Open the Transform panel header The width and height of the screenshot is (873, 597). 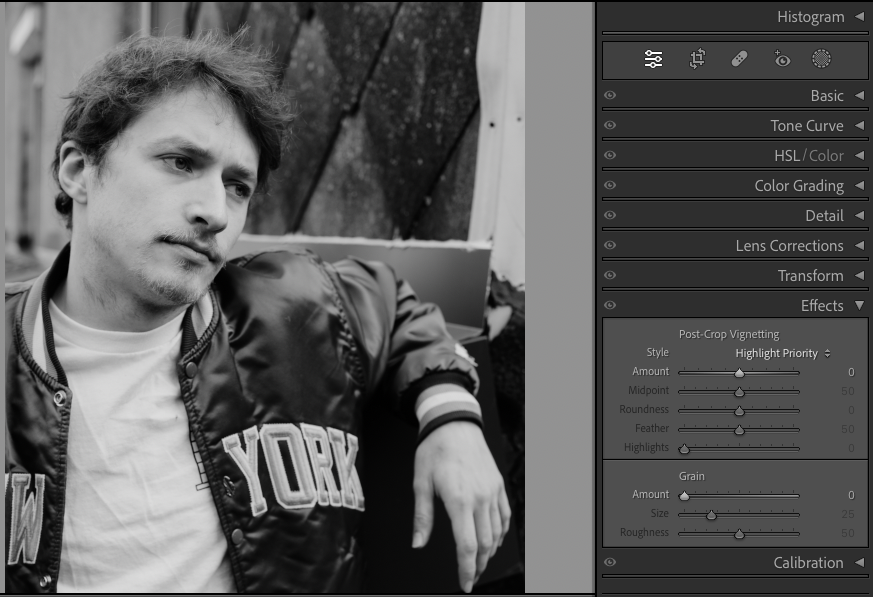point(810,276)
